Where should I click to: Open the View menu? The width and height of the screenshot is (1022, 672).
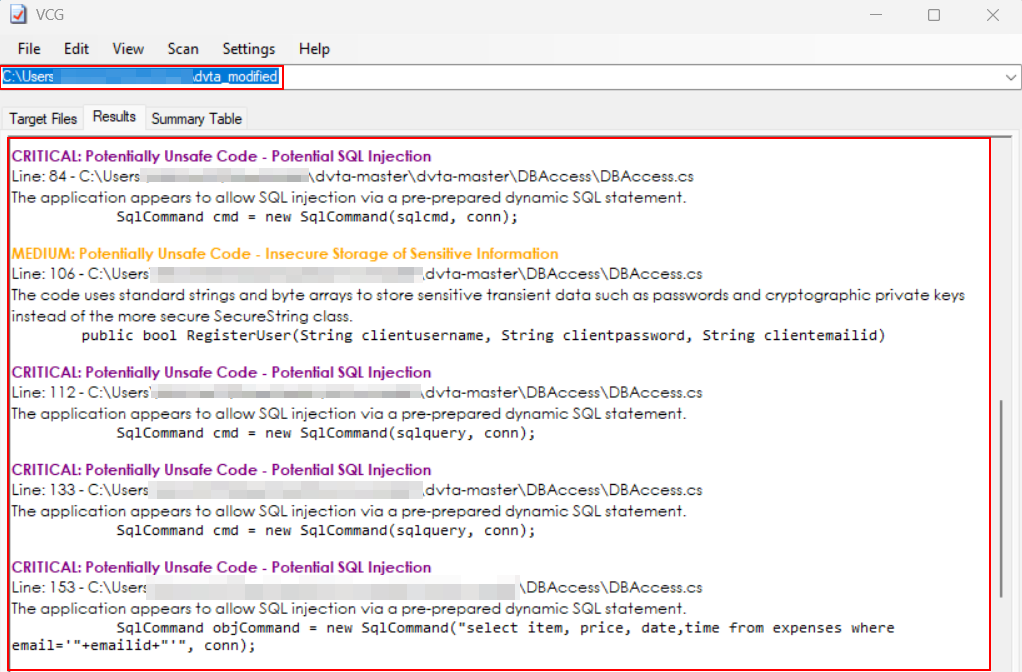pyautogui.click(x=128, y=49)
